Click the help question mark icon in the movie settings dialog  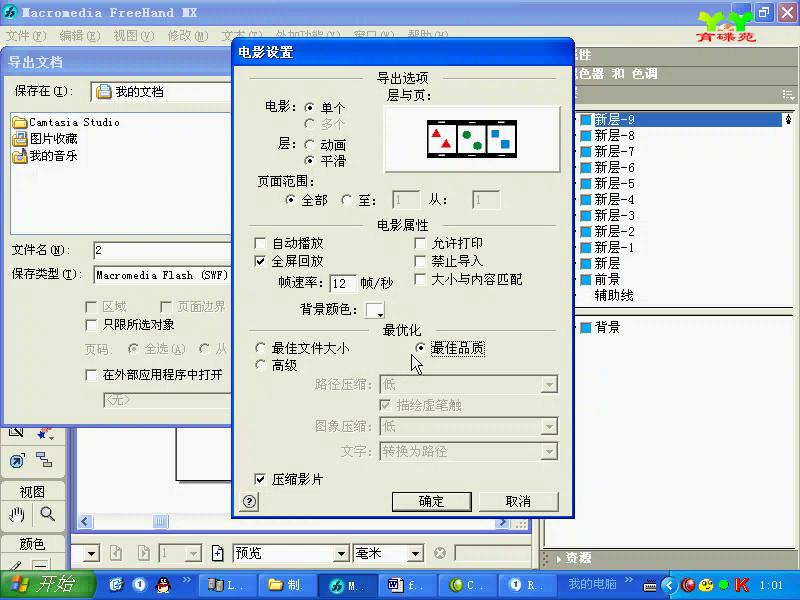249,502
